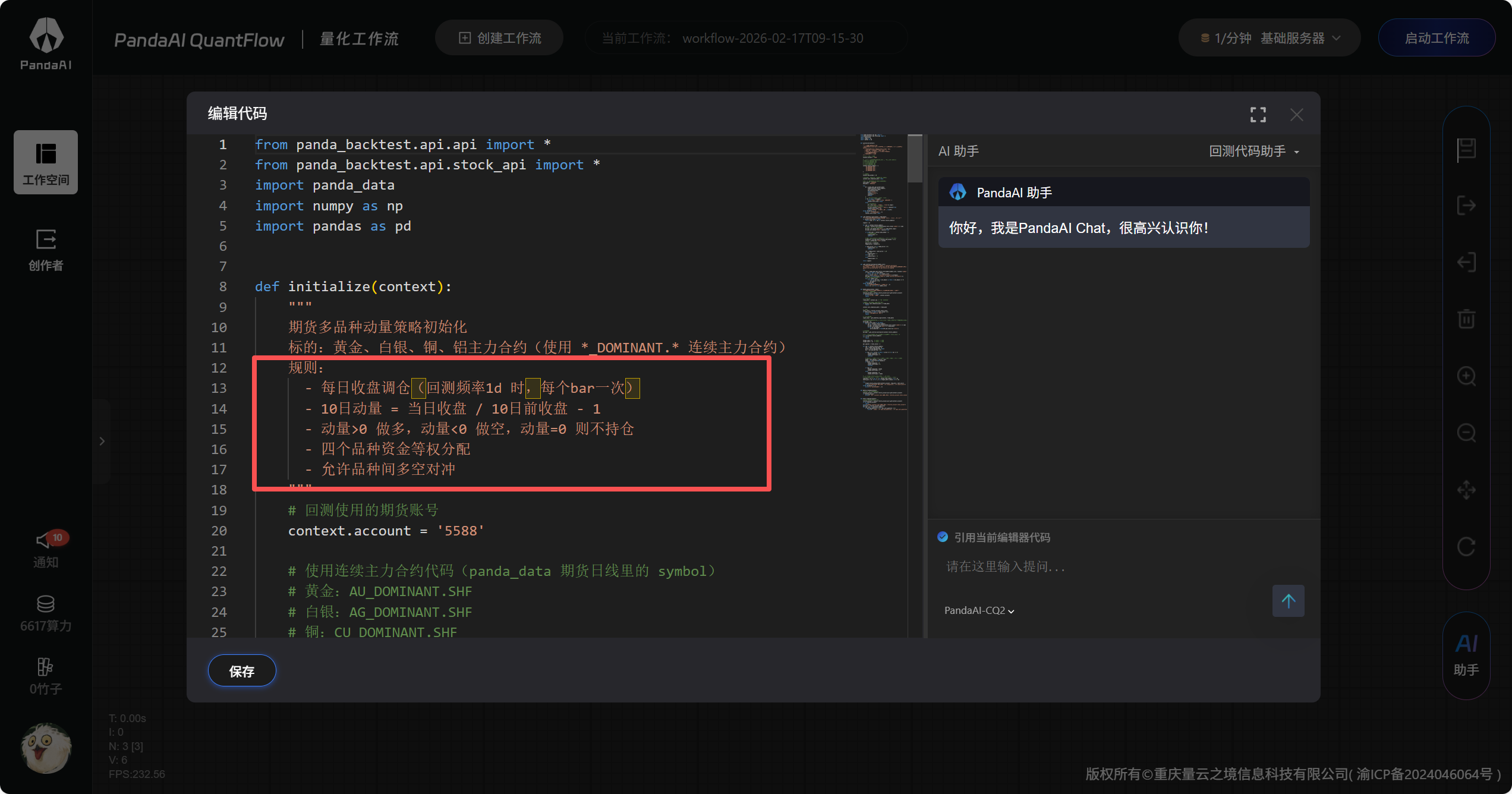1512x794 pixels.
Task: Click the 6617算力 compute power icon
Action: coord(46,613)
